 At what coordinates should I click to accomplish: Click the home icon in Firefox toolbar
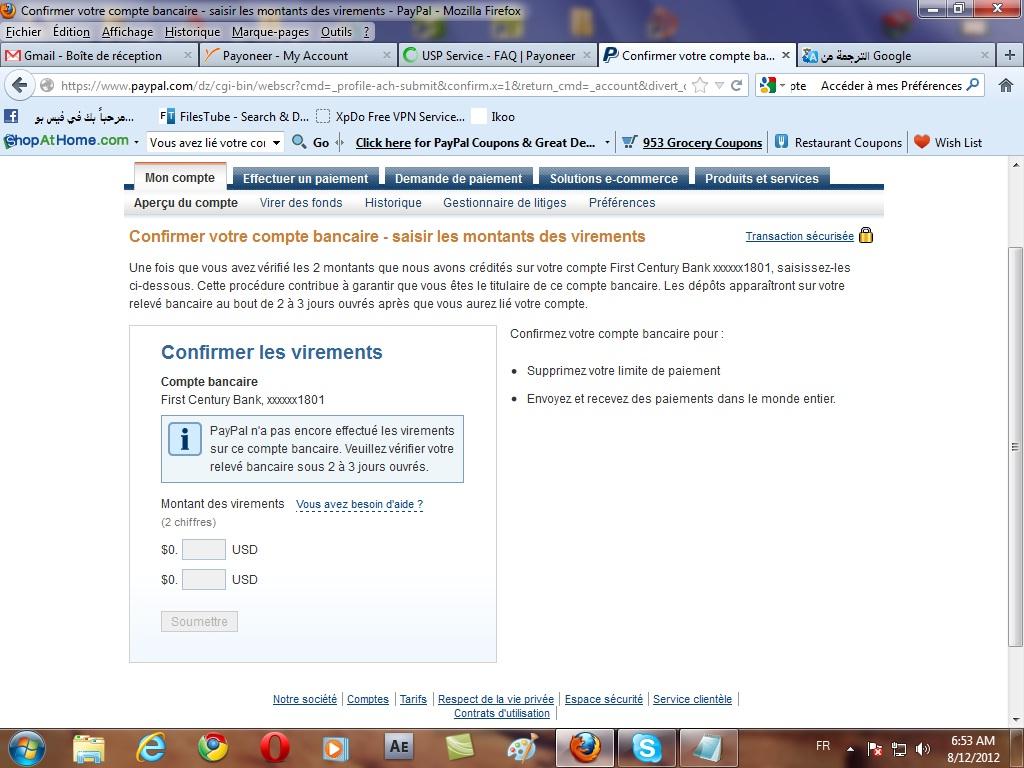(1005, 86)
